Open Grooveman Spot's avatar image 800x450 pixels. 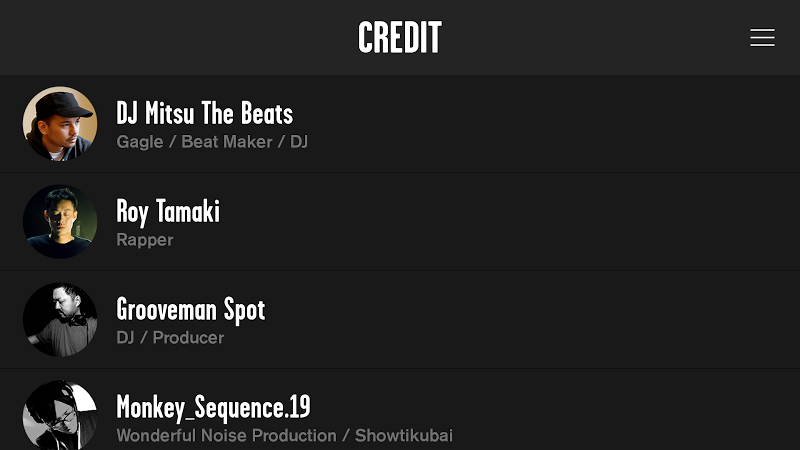(x=60, y=320)
